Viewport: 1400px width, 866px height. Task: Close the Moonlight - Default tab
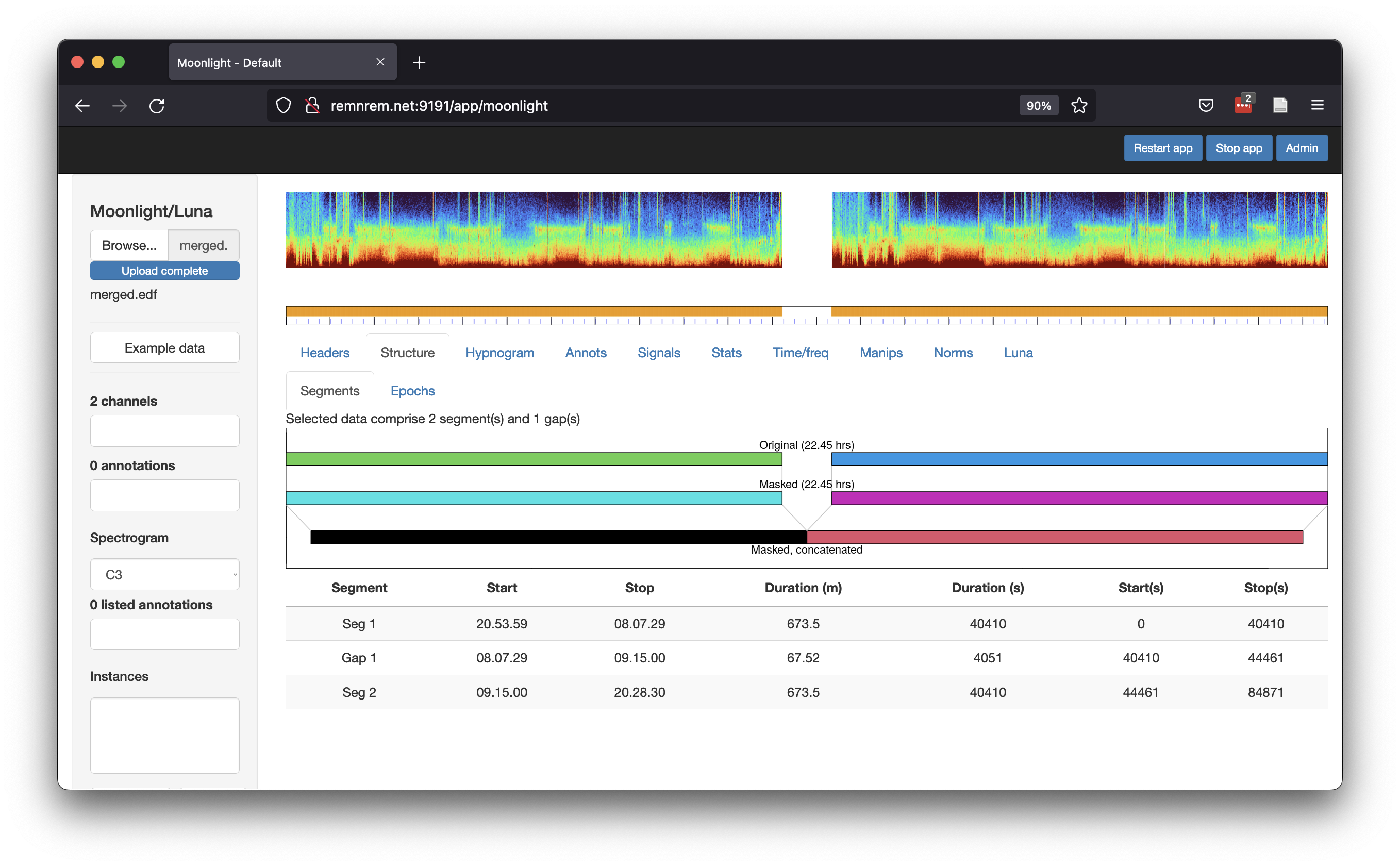click(x=380, y=62)
